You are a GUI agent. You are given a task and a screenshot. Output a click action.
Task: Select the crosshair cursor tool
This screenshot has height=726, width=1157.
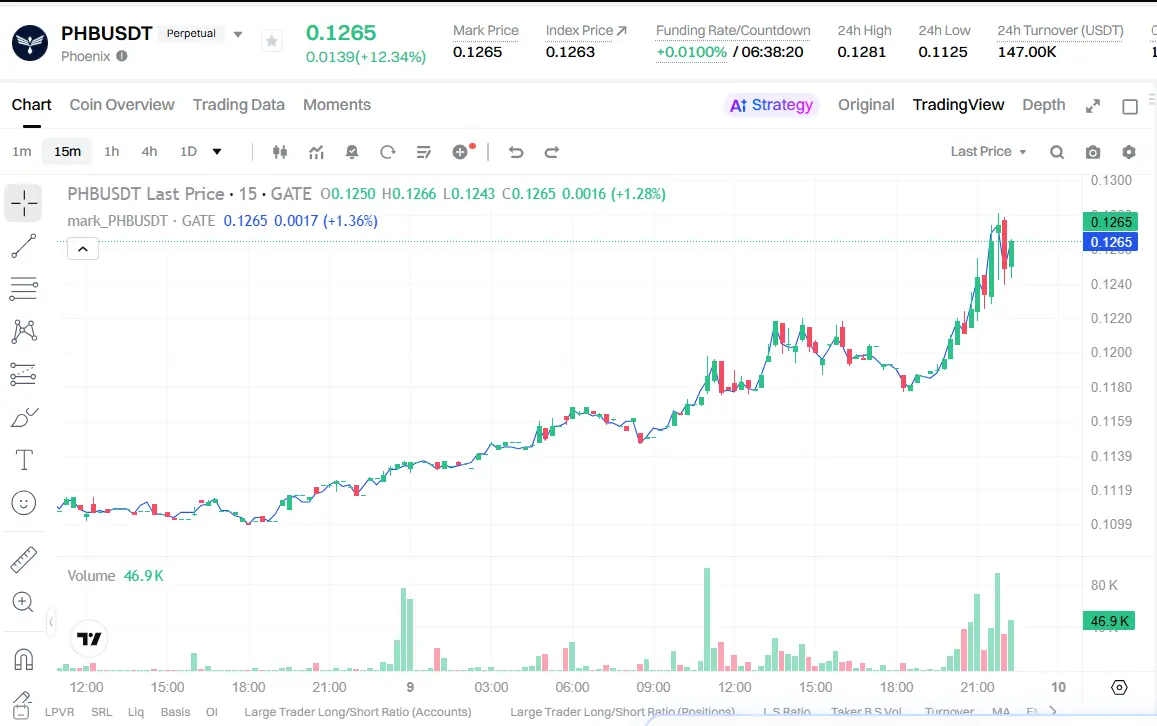(24, 203)
